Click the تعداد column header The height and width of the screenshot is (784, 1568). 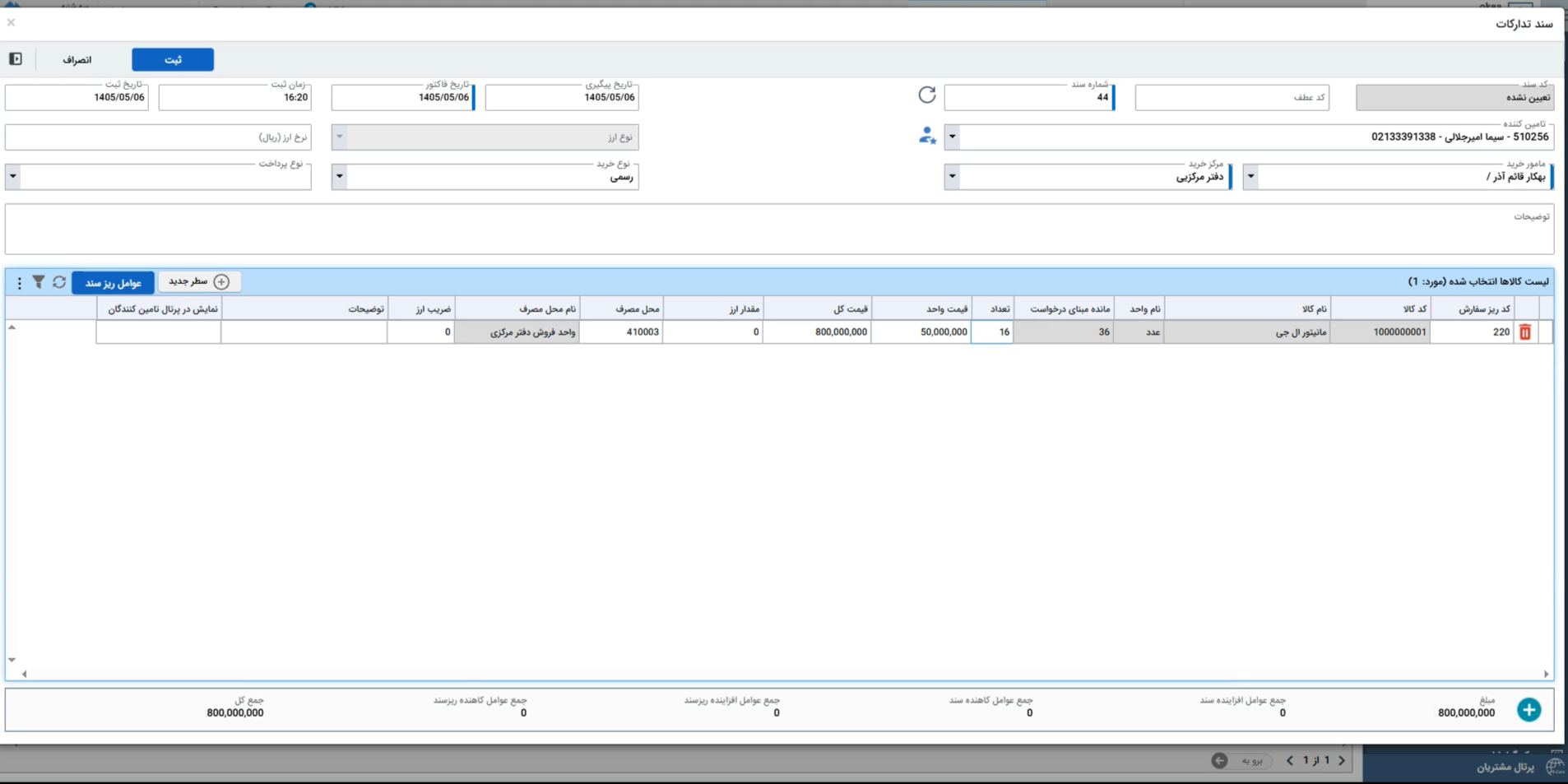click(x=992, y=308)
